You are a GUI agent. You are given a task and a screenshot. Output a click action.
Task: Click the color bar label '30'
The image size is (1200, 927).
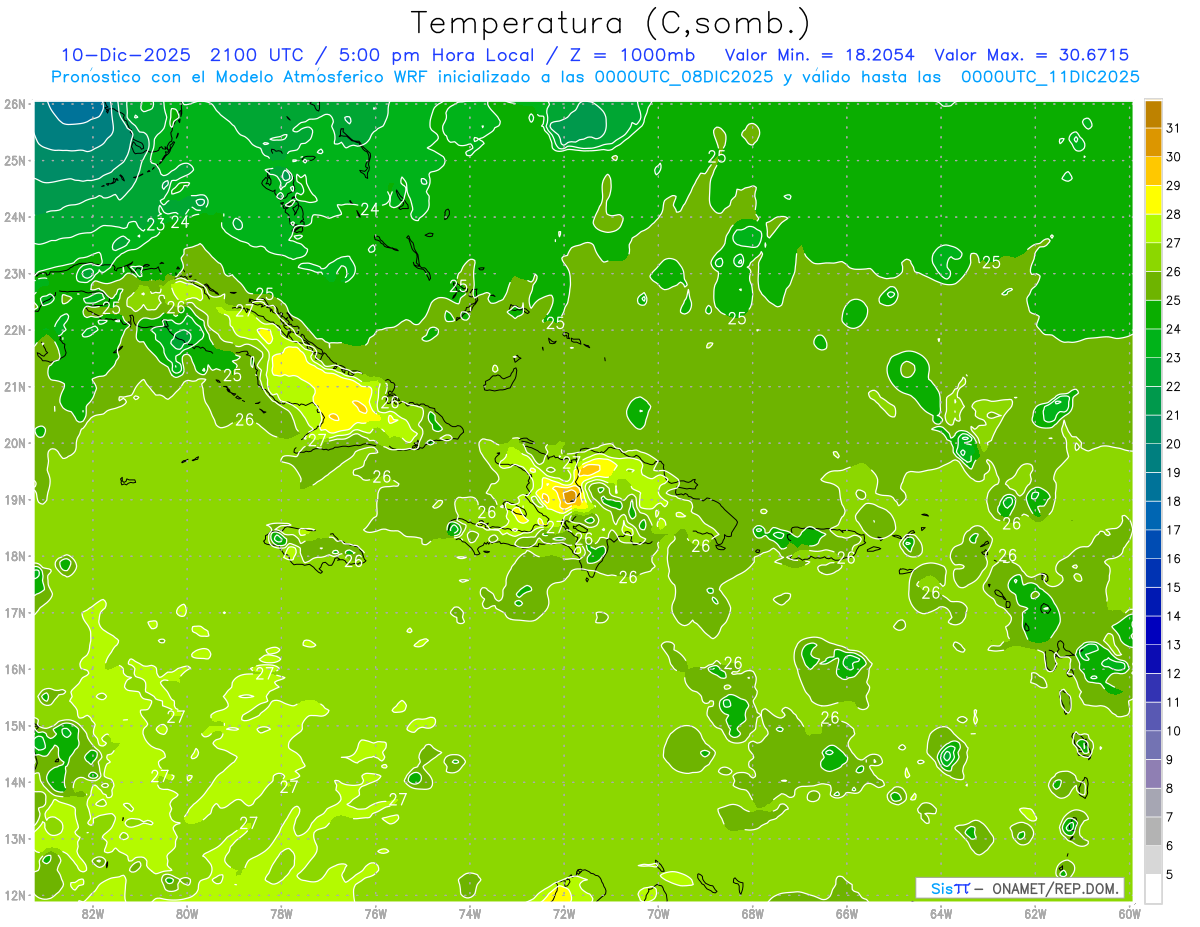[x=1174, y=157]
